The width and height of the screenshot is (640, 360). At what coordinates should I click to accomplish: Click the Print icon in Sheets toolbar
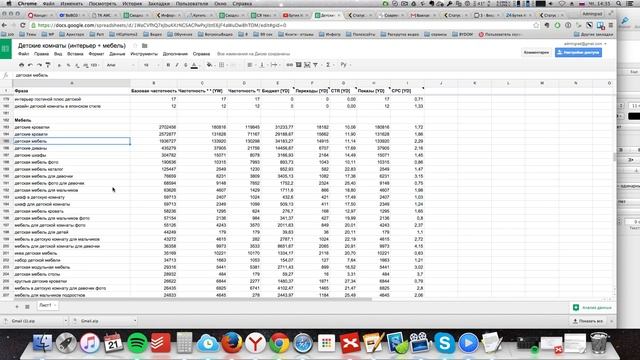click(x=21, y=65)
